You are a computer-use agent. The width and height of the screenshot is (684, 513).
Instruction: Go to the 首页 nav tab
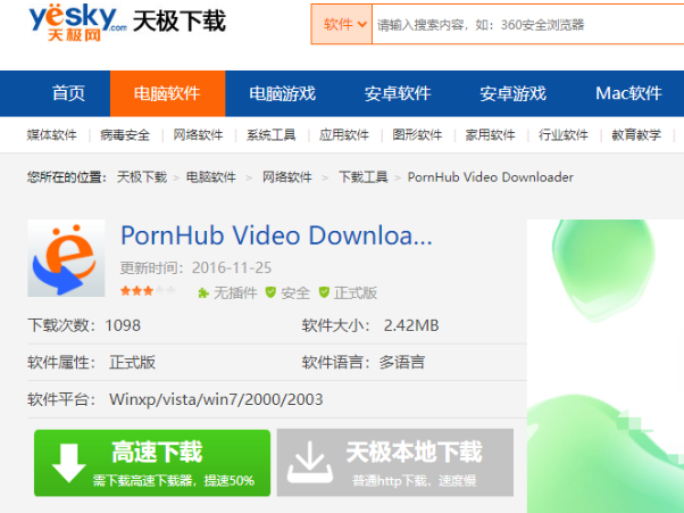tap(68, 93)
